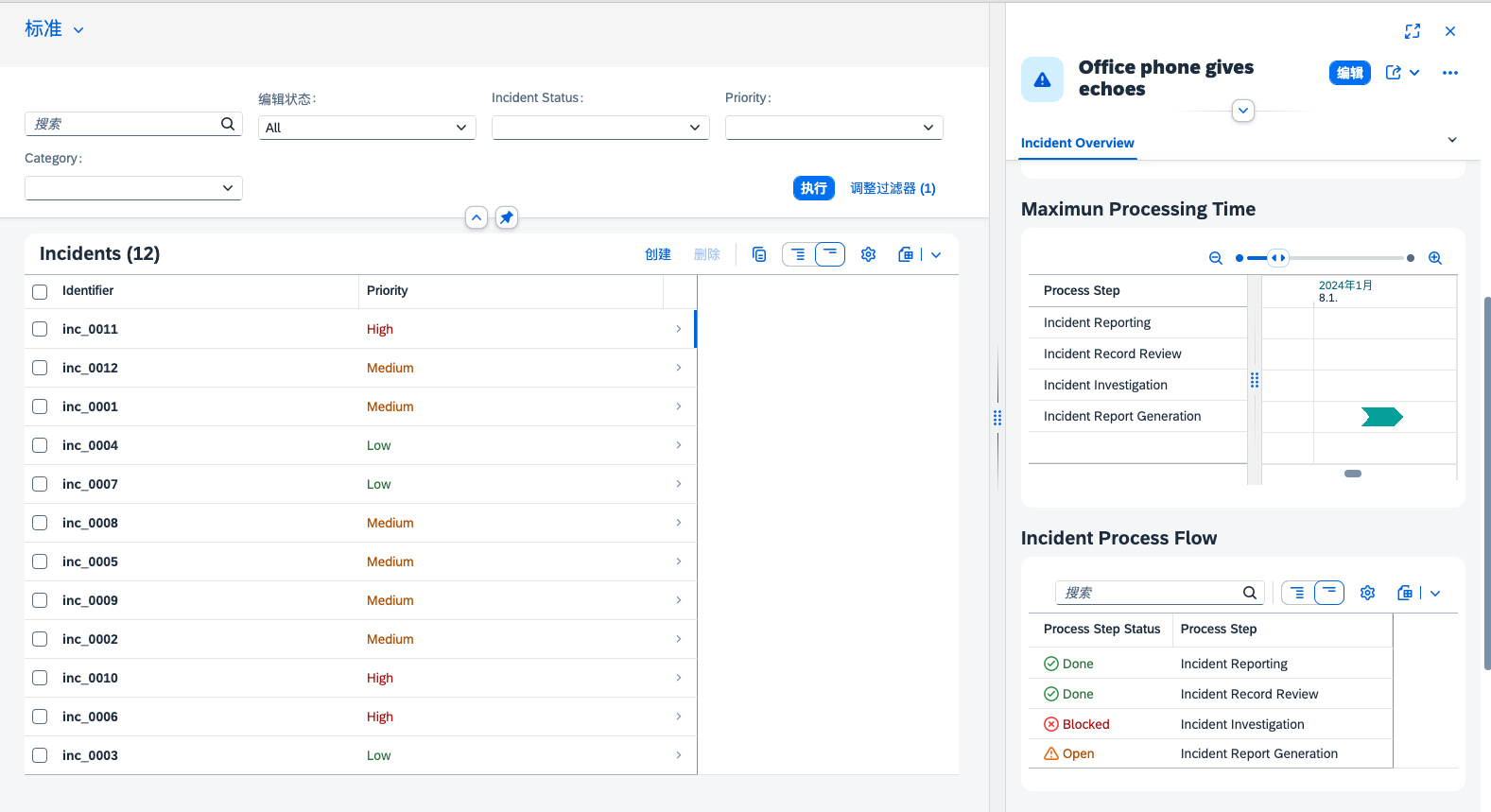Zoom in on the Gantt chart
The height and width of the screenshot is (812, 1491).
point(1434,258)
